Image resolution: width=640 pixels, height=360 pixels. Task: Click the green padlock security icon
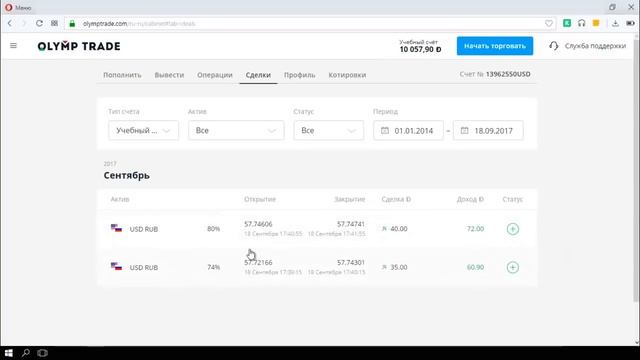(x=72, y=24)
